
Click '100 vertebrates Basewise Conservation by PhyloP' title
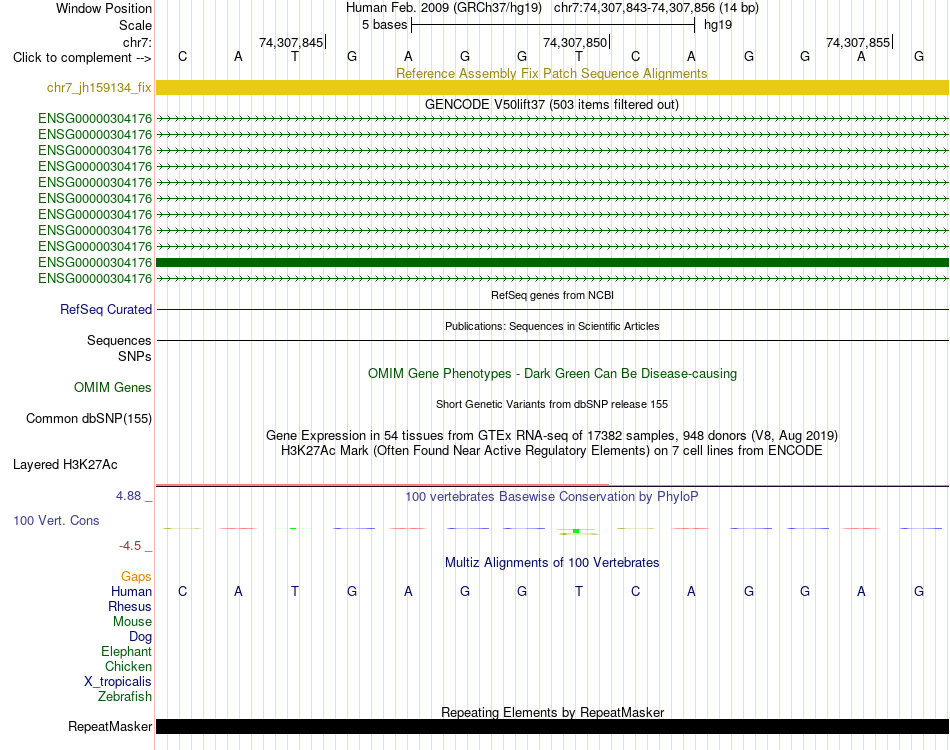552,497
